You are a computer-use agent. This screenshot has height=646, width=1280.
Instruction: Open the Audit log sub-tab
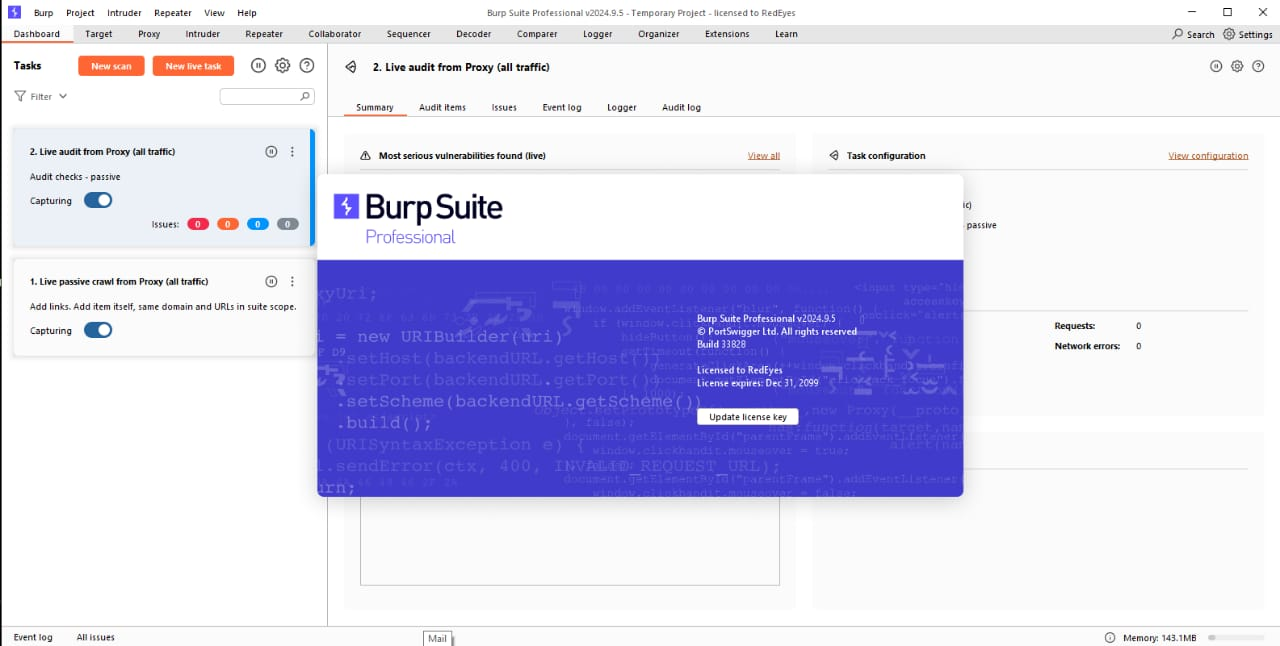(681, 107)
